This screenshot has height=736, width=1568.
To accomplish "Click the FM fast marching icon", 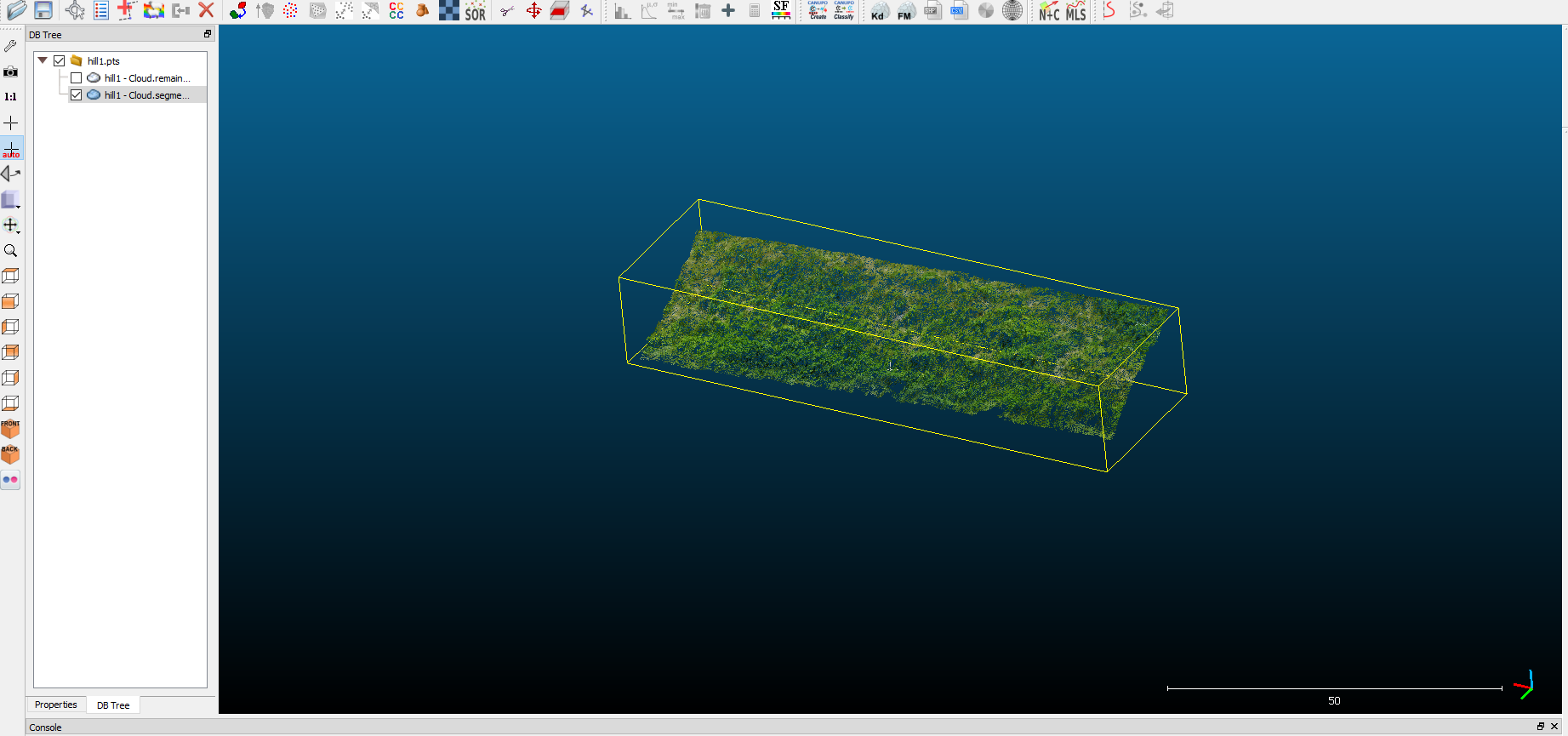I will coord(906,10).
